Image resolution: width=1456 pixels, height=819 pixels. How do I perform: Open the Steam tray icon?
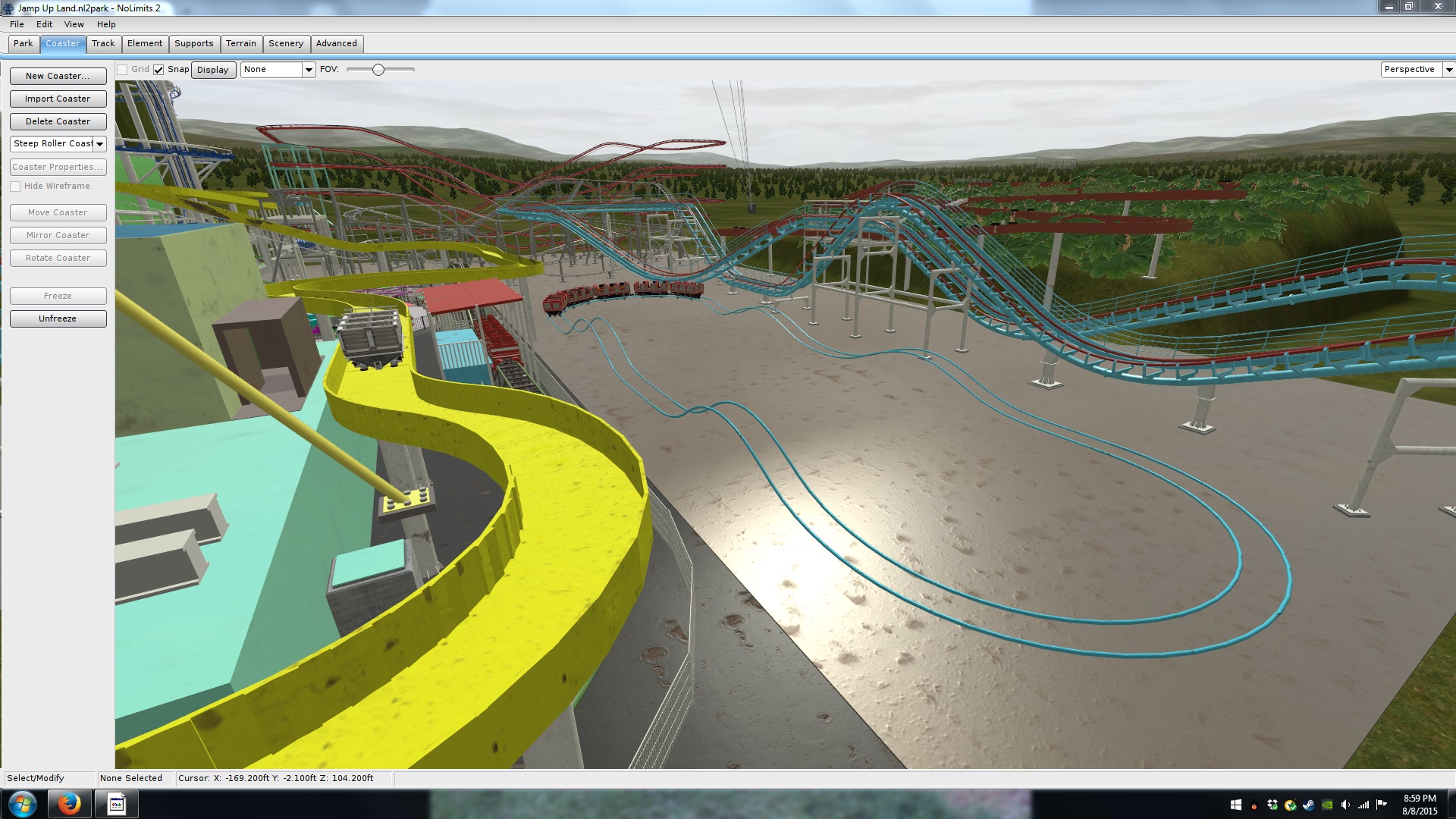[1309, 805]
